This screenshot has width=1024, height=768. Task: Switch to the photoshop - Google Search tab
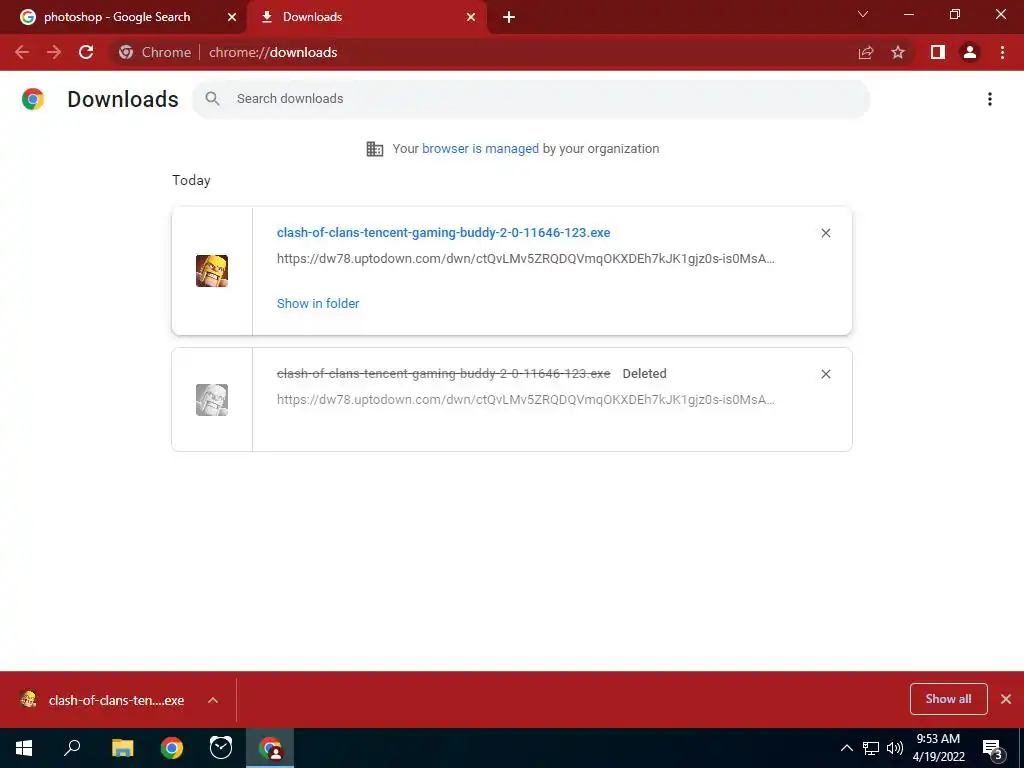[x=118, y=17]
